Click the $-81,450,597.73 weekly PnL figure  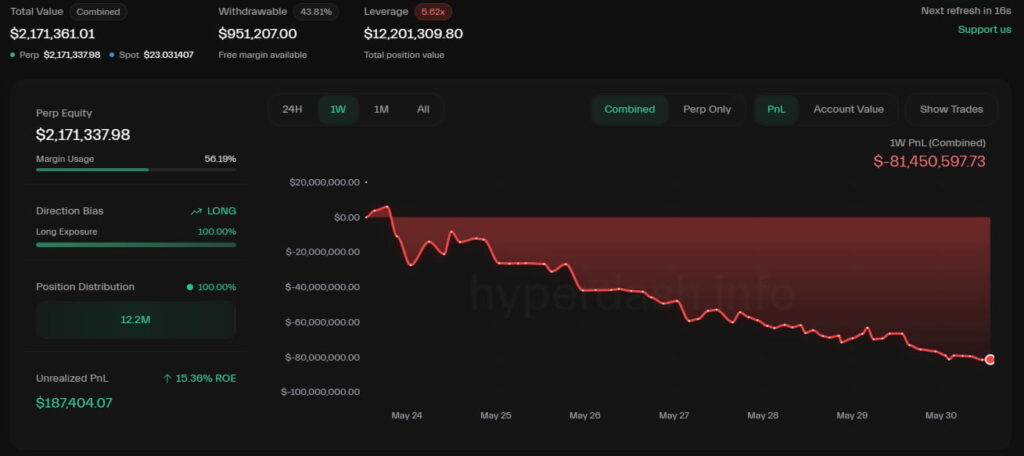[929, 161]
